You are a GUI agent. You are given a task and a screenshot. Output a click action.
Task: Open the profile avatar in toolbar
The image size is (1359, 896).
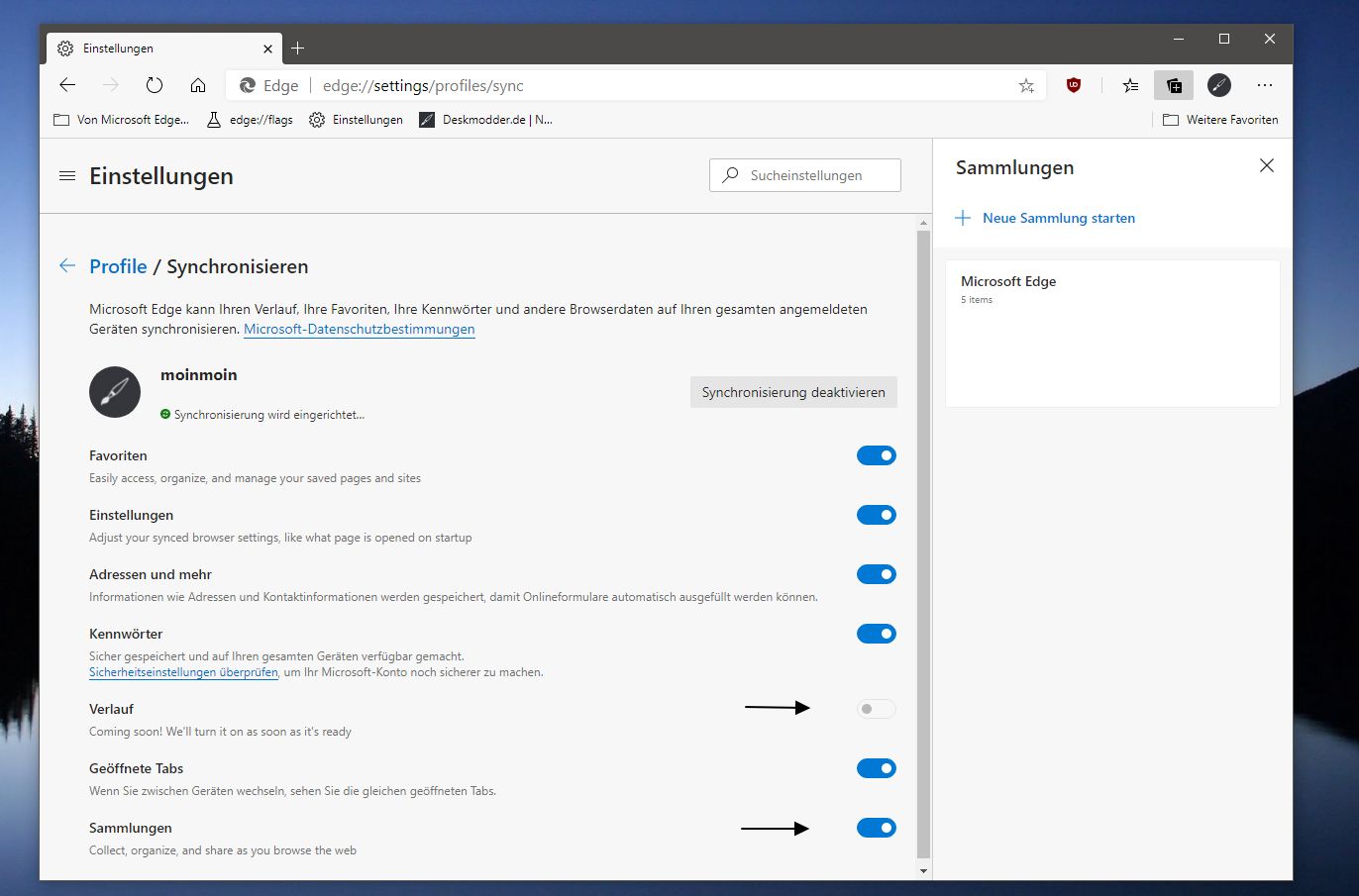(1219, 85)
